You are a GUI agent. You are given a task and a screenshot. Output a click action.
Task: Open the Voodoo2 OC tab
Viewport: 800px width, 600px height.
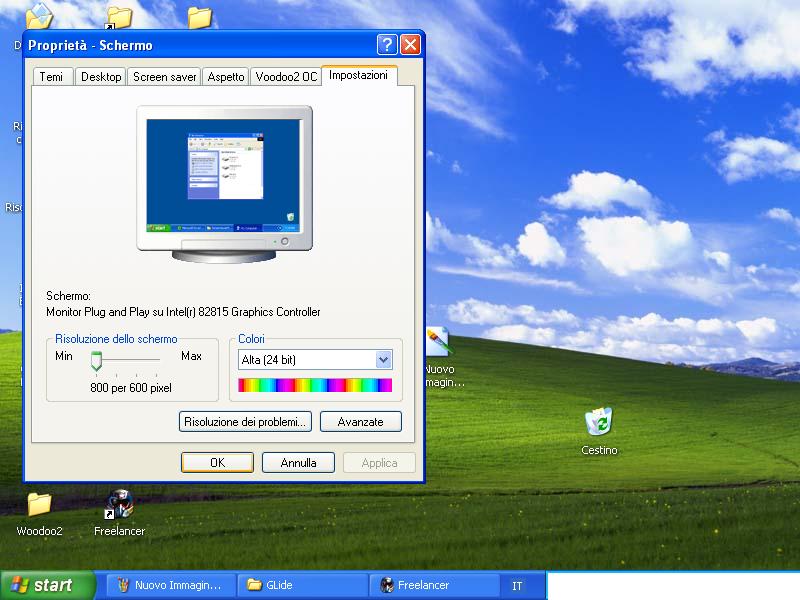(x=286, y=77)
